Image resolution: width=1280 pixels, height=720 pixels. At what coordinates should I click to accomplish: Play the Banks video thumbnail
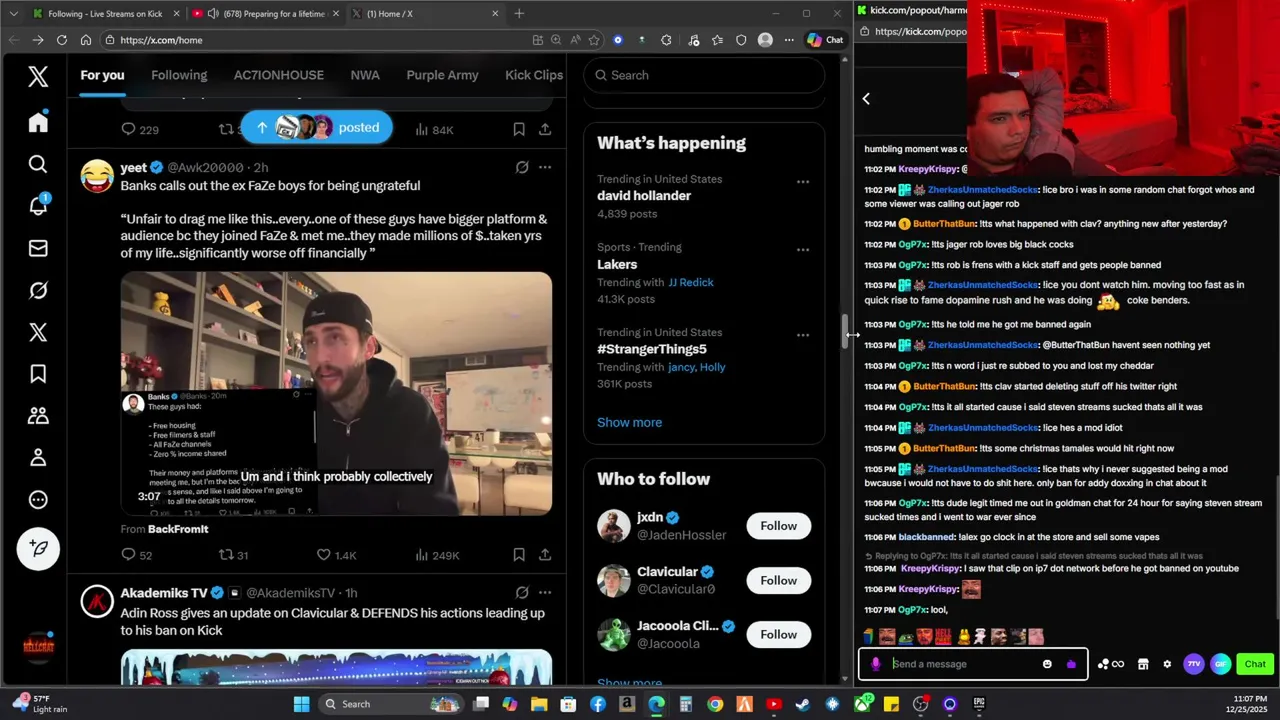point(336,393)
